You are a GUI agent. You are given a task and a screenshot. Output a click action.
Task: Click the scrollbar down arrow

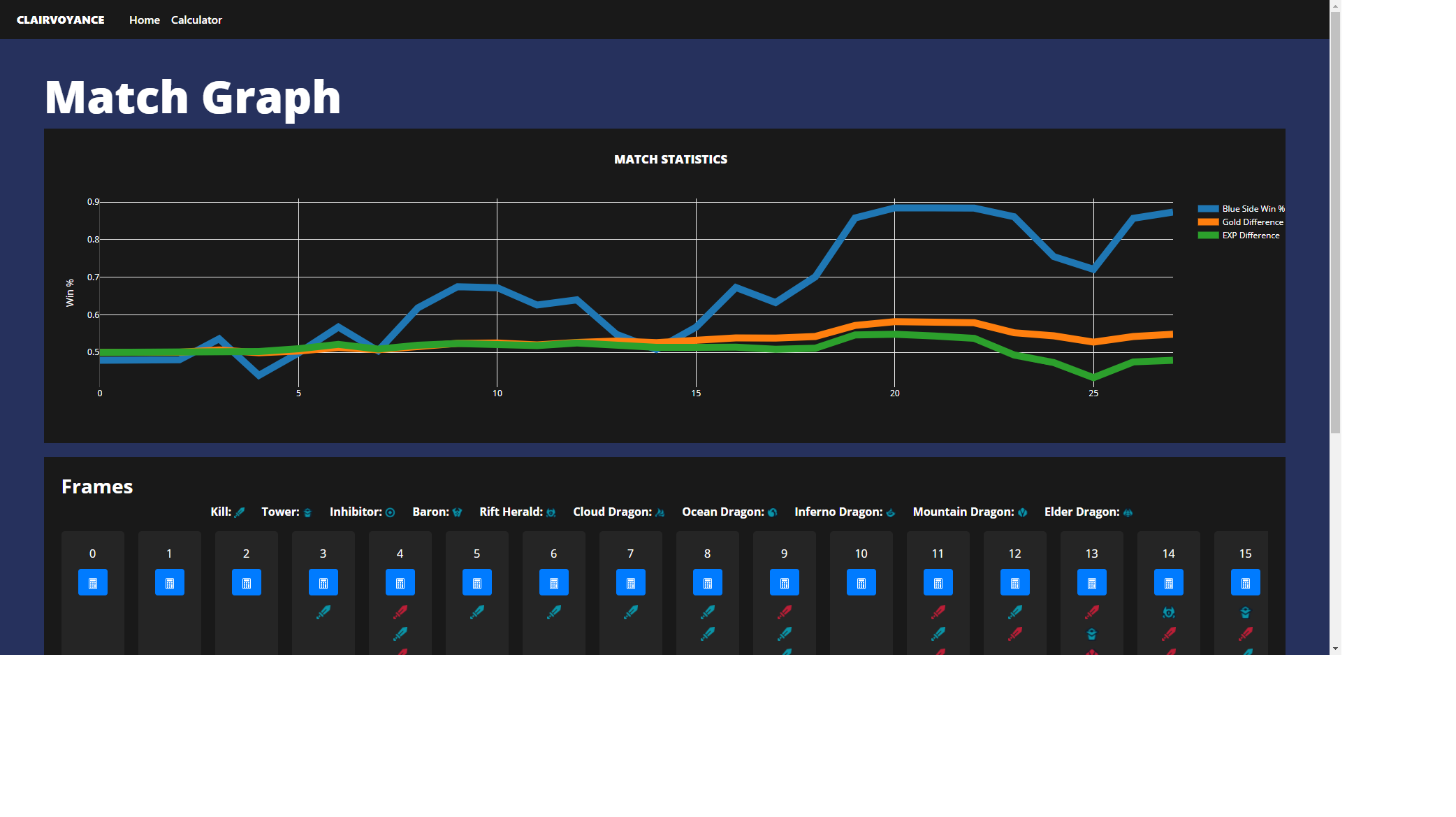click(1335, 649)
